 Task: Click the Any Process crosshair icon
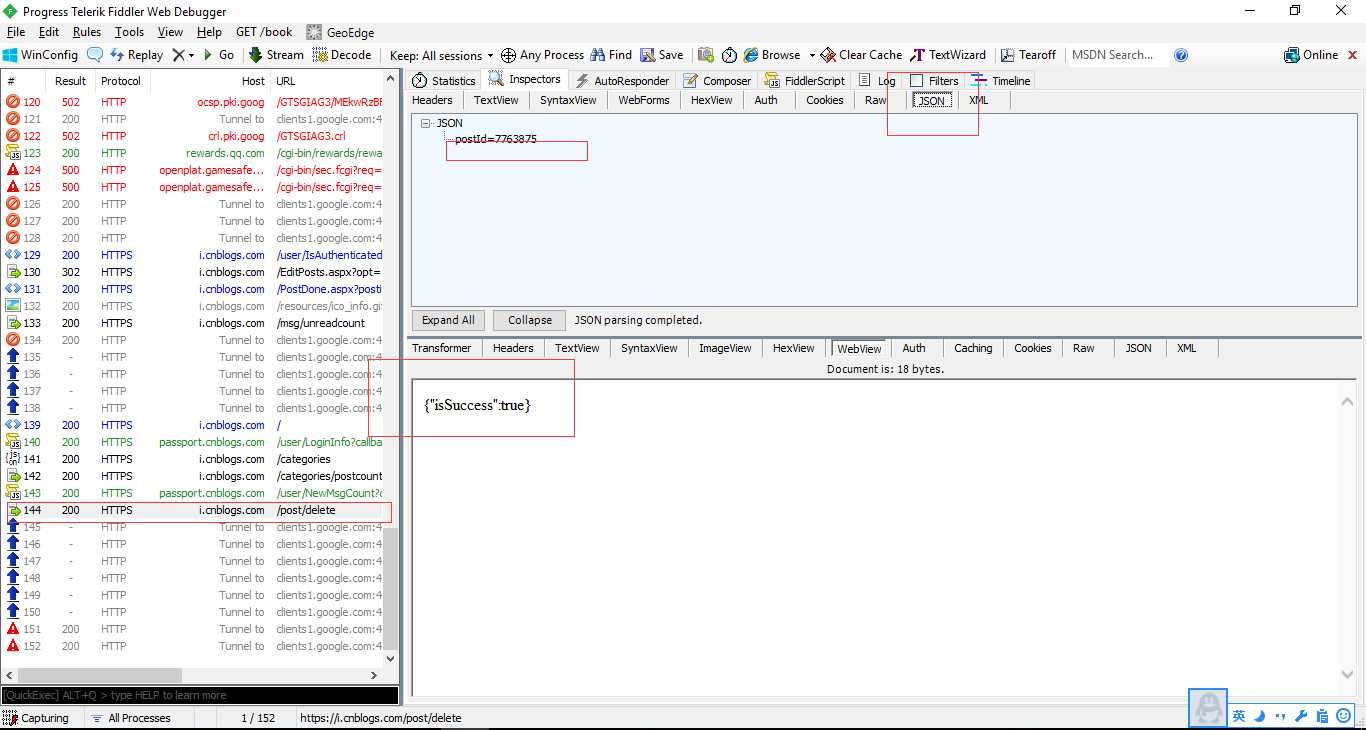pos(508,55)
